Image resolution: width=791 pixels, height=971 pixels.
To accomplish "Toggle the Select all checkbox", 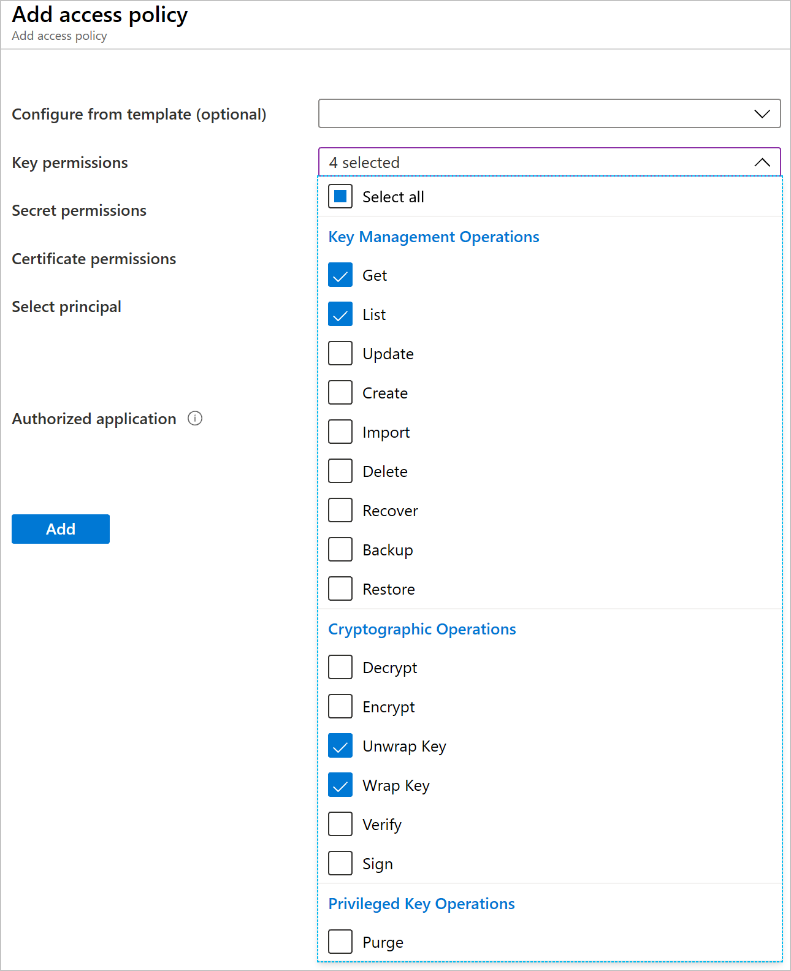I will (341, 197).
